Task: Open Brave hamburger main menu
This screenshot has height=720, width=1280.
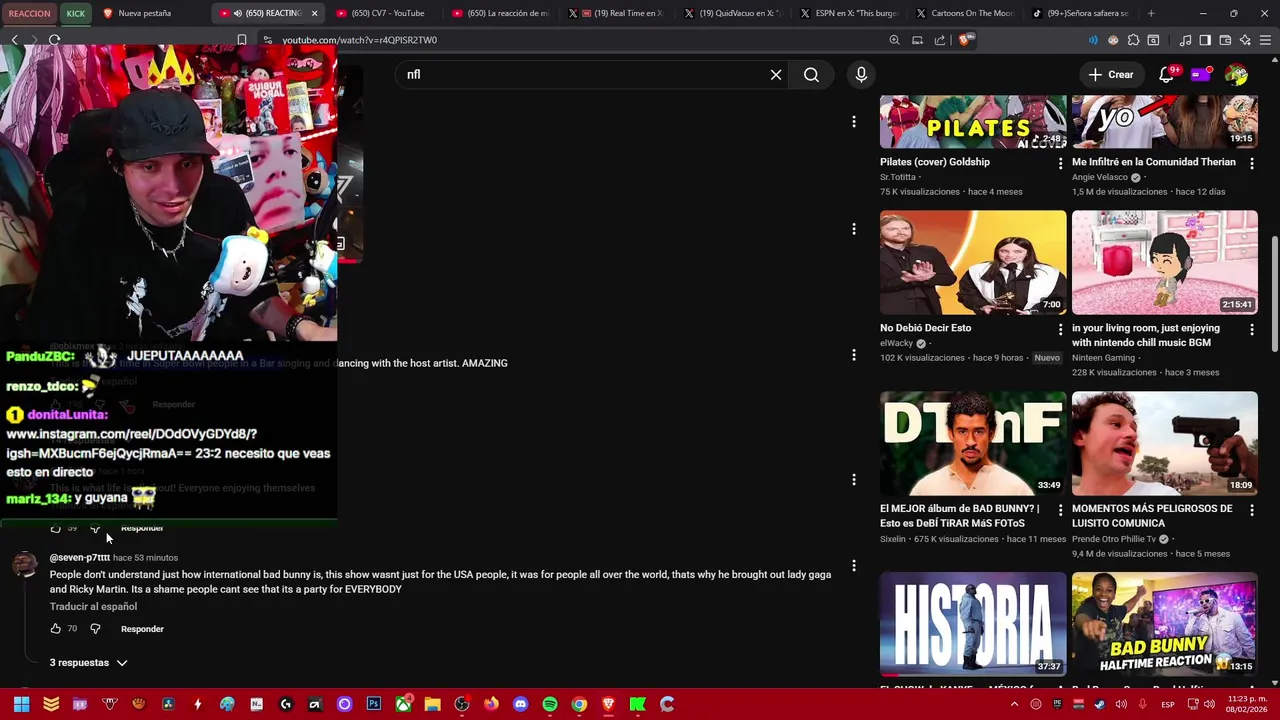Action: [1265, 40]
